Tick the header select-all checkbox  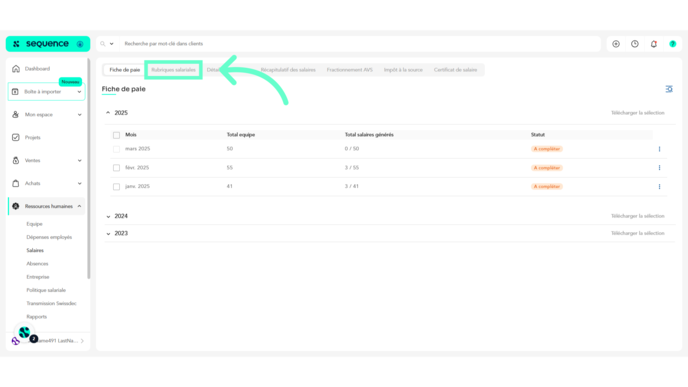(116, 135)
